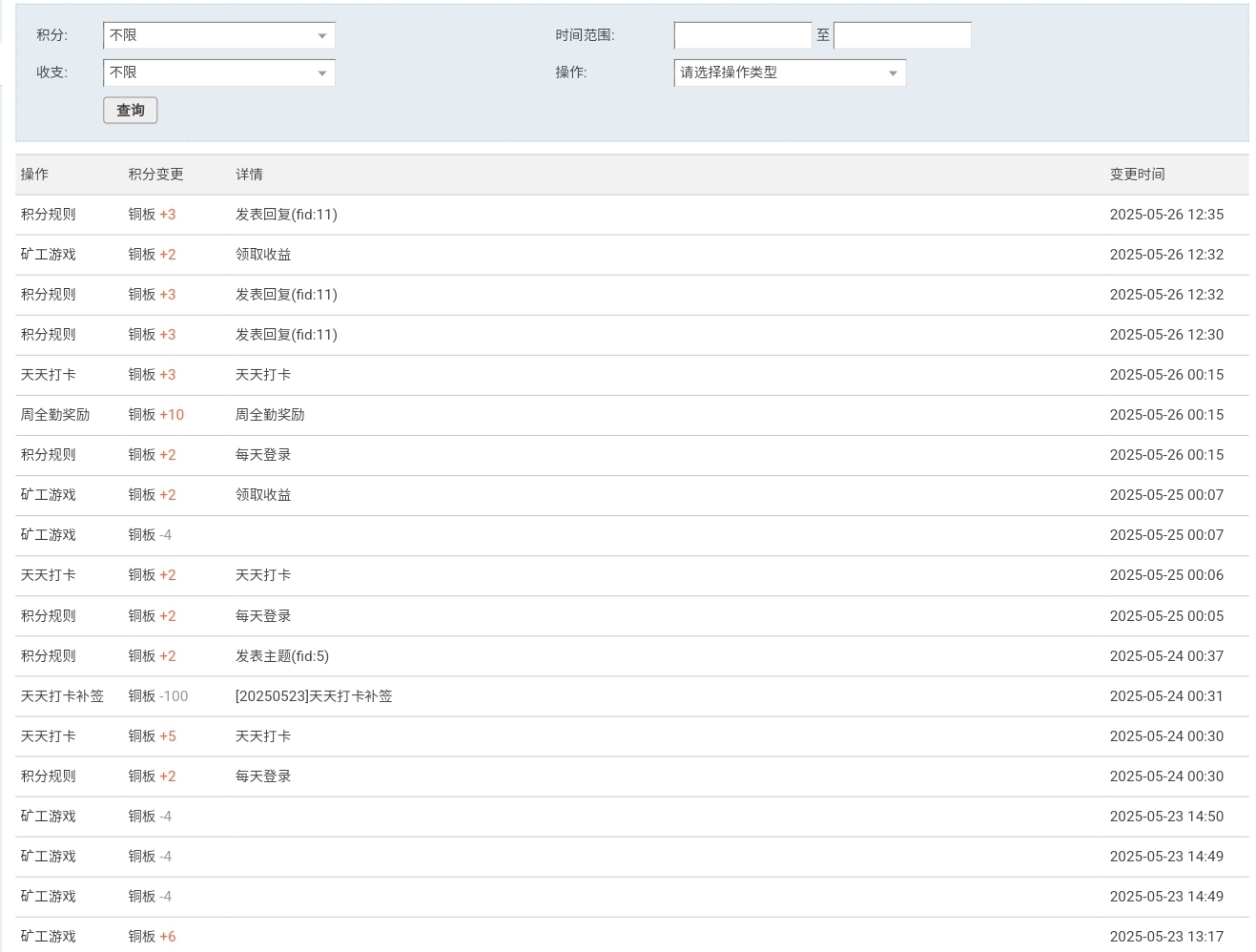Click the timestamp 2025-05-26 12:35

tap(1165, 214)
